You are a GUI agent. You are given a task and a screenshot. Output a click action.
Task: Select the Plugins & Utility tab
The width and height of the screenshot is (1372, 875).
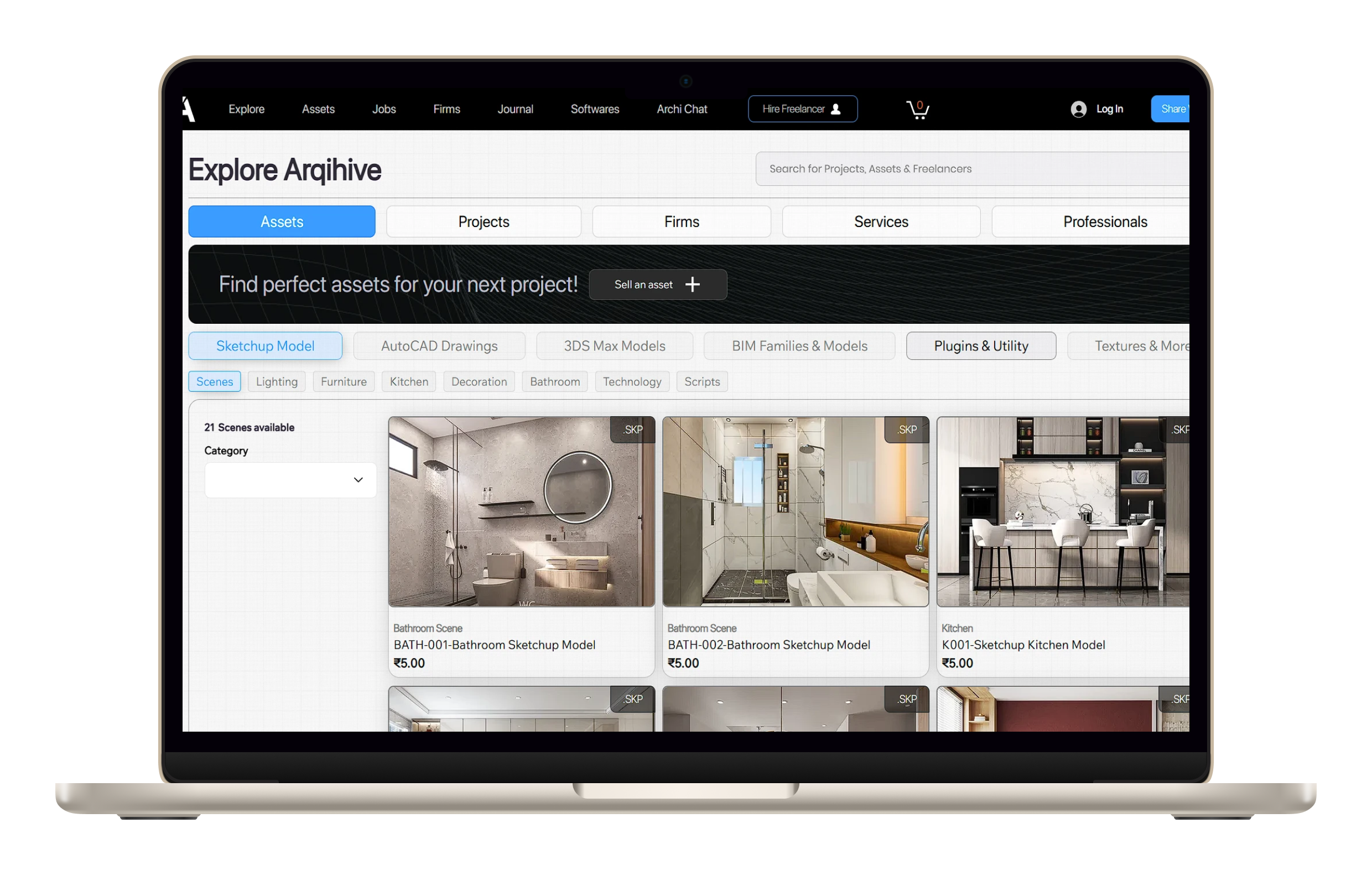pos(980,346)
